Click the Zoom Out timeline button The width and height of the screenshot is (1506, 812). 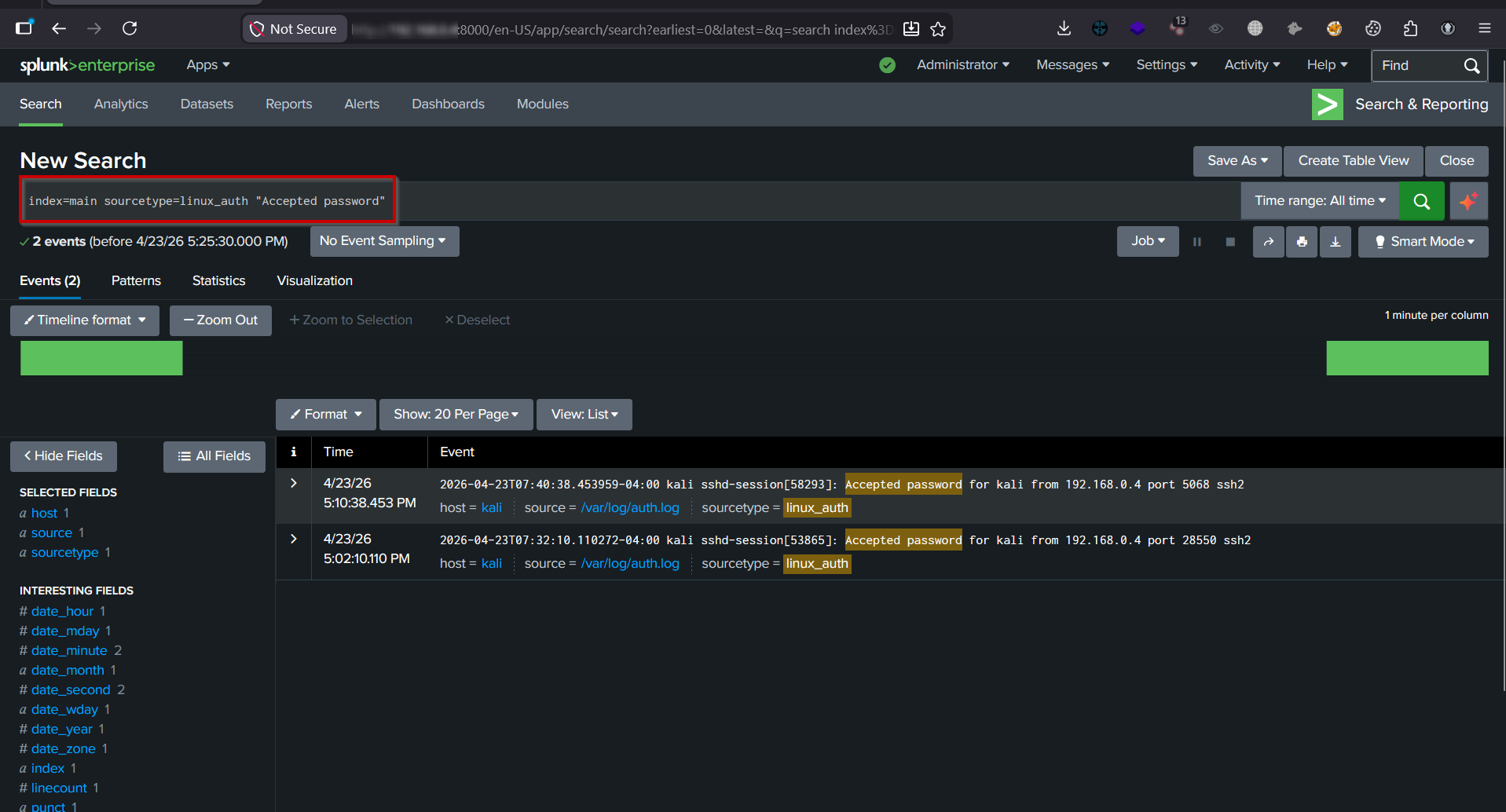point(221,320)
